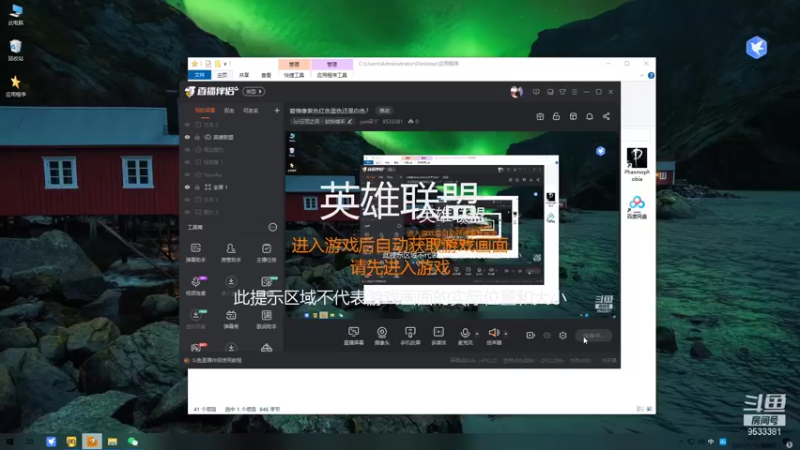Collapse the File Explorer ribbon chevron
This screenshot has height=450, width=800.
click(642, 76)
